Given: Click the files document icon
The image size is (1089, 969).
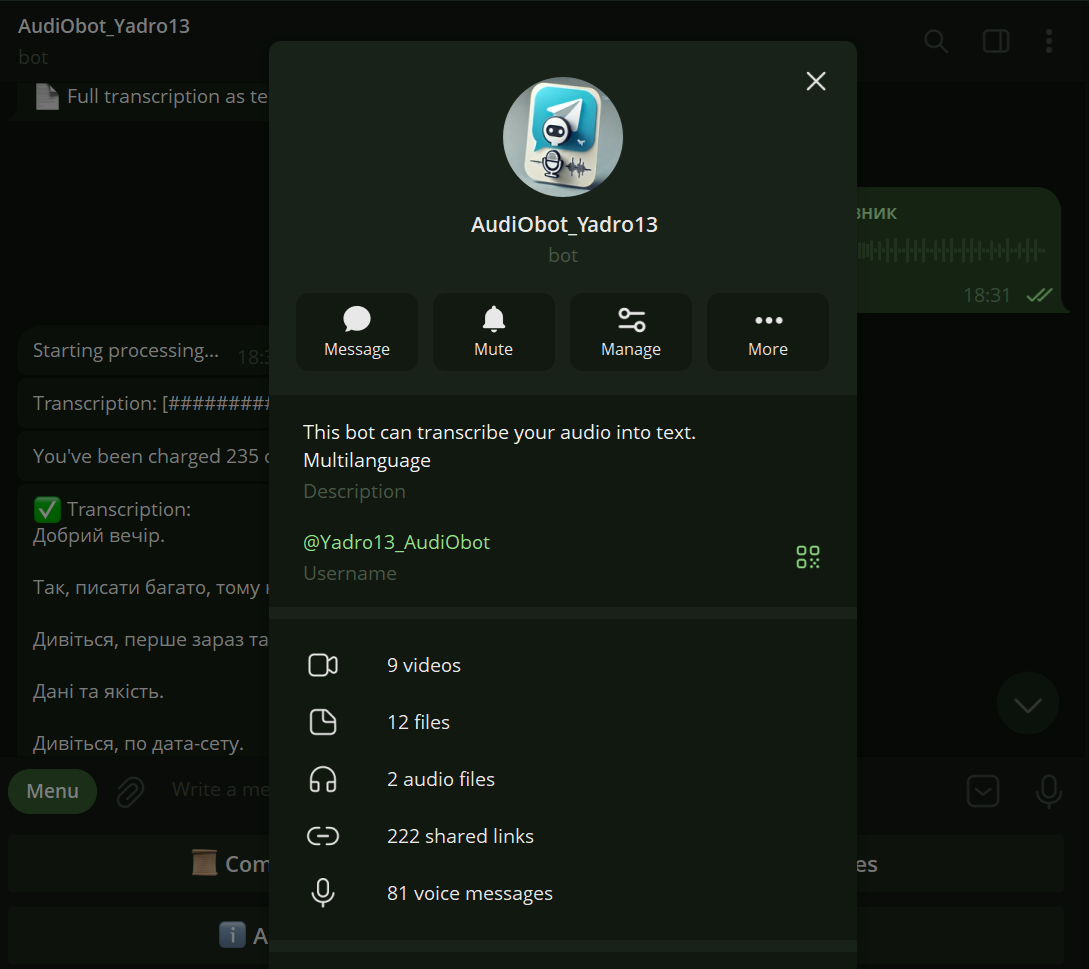Looking at the screenshot, I should click(x=323, y=722).
